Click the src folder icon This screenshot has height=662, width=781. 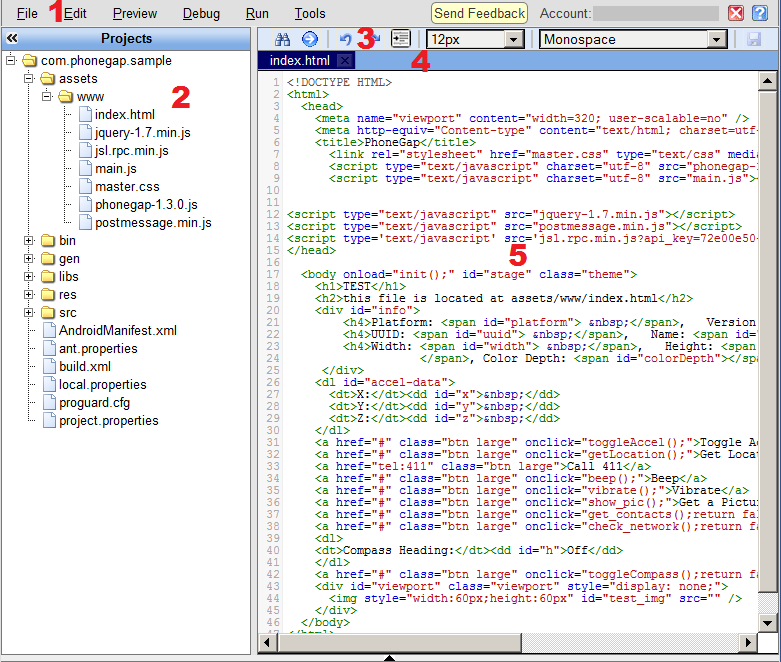48,312
